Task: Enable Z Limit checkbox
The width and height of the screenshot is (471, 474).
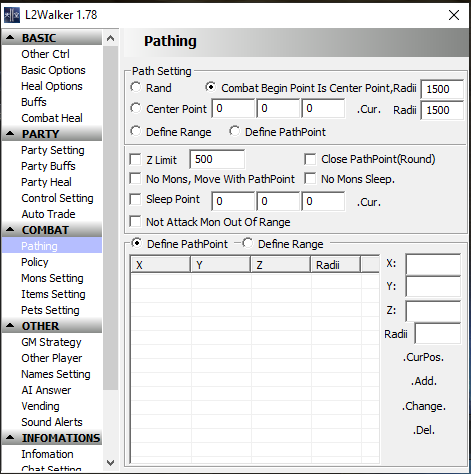Action: 135,159
